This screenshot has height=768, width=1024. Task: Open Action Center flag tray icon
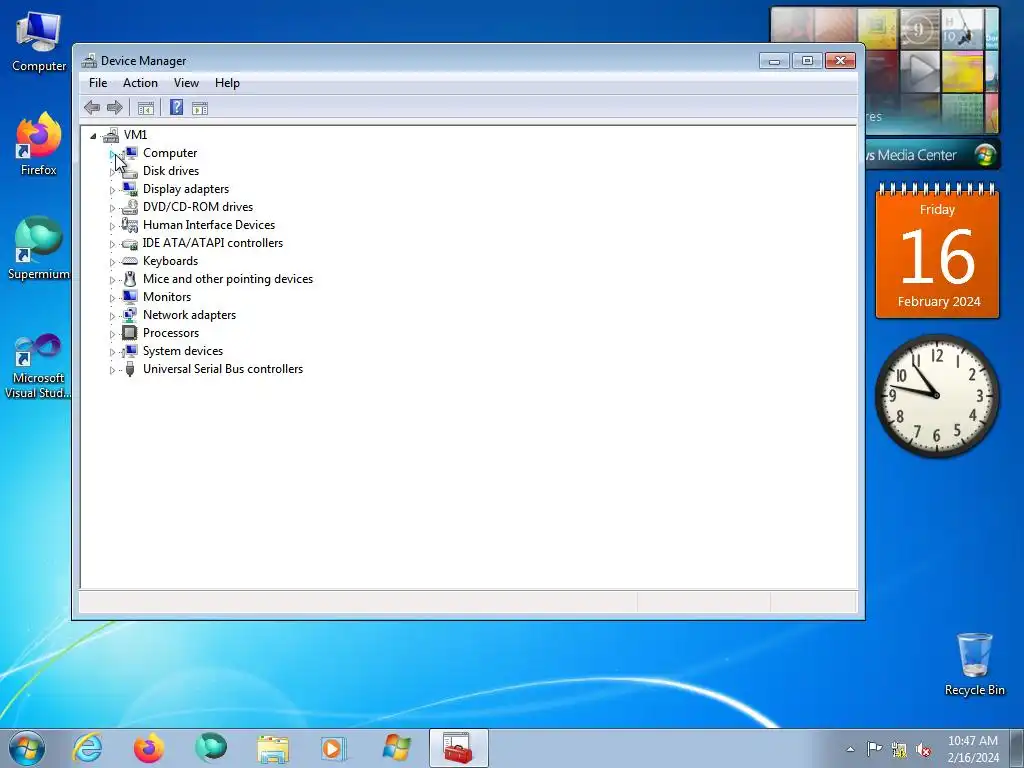point(874,749)
